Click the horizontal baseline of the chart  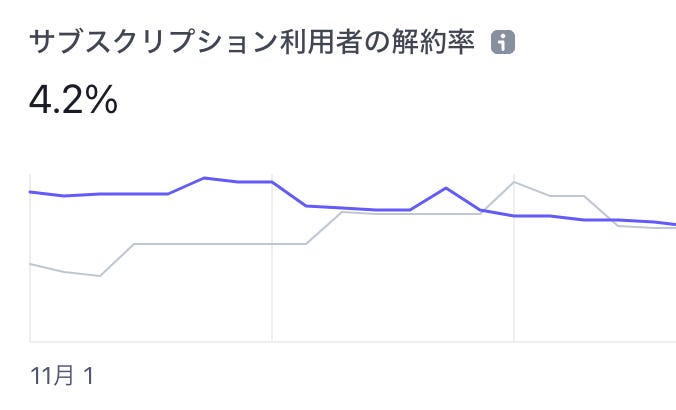353,342
